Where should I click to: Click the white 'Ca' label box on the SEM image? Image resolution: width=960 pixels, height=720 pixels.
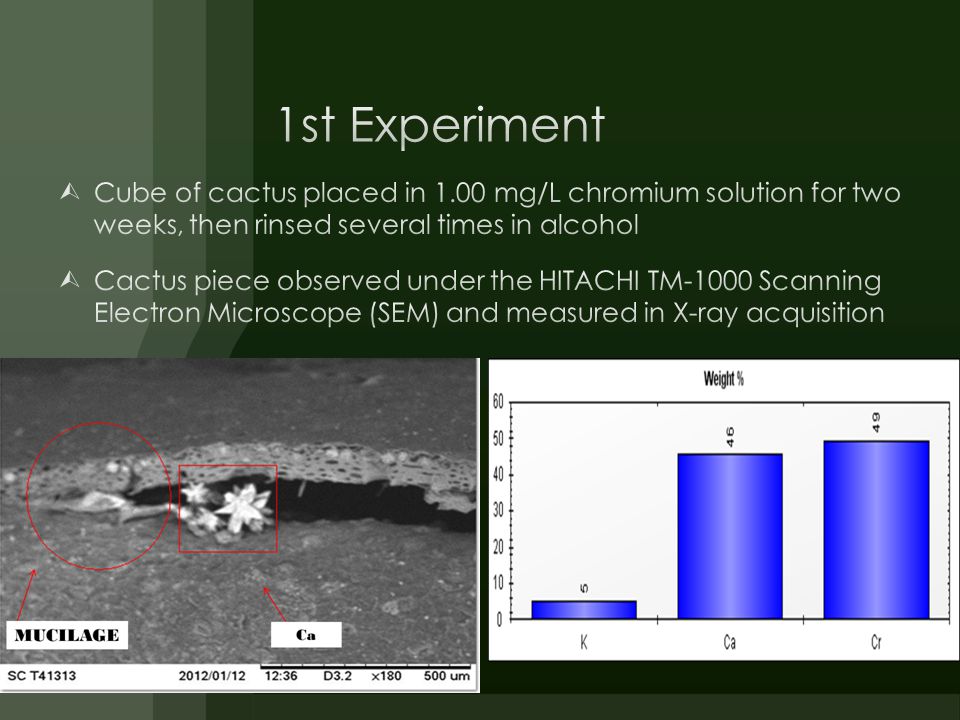click(x=306, y=635)
